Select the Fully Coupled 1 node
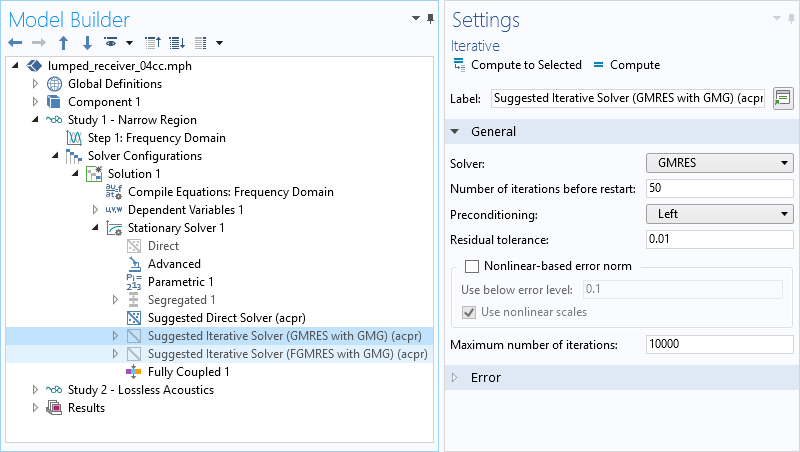The image size is (800, 452). [x=188, y=372]
